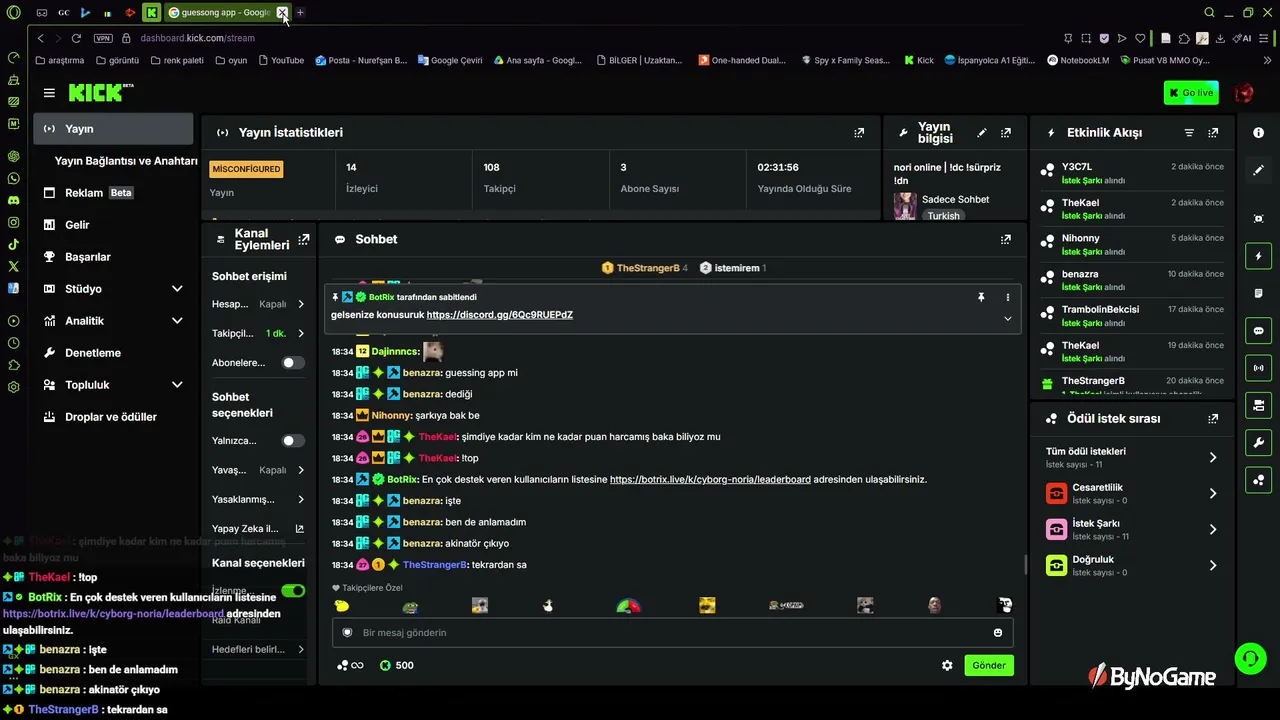Open the Cesaretlilik reward requests
The height and width of the screenshot is (720, 1280).
[x=1131, y=493]
